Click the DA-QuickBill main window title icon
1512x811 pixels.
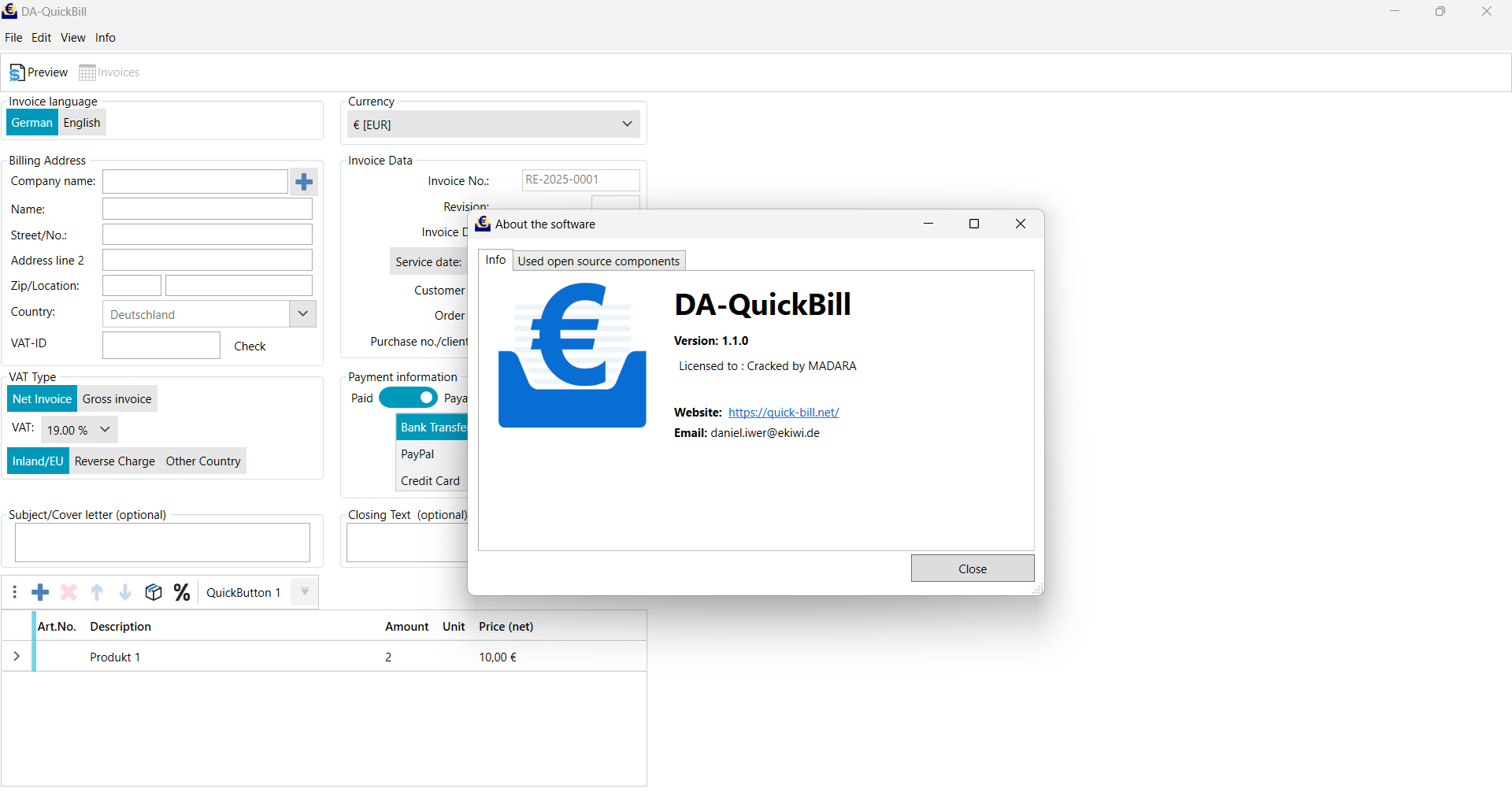pyautogui.click(x=9, y=11)
